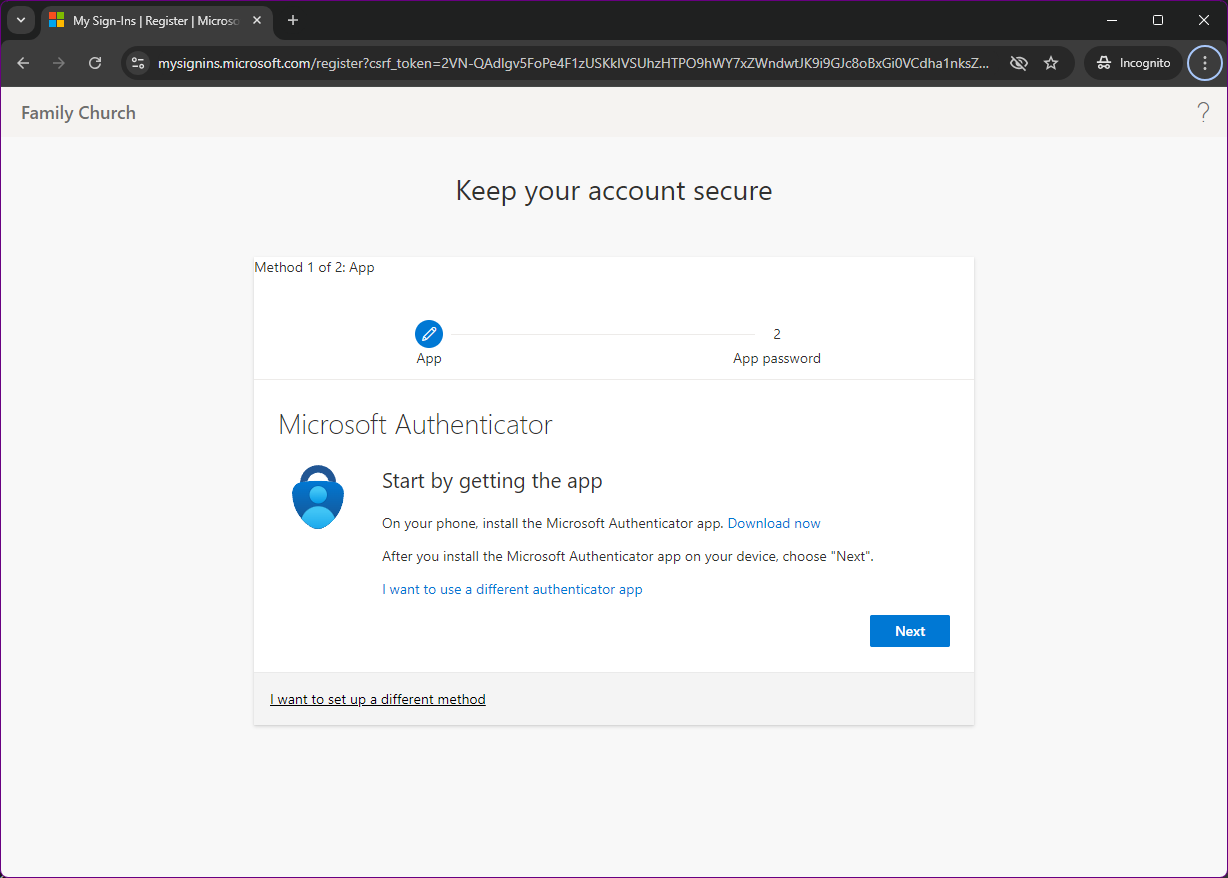Click the Next button
Screen dimensions: 1228x878
pos(909,631)
